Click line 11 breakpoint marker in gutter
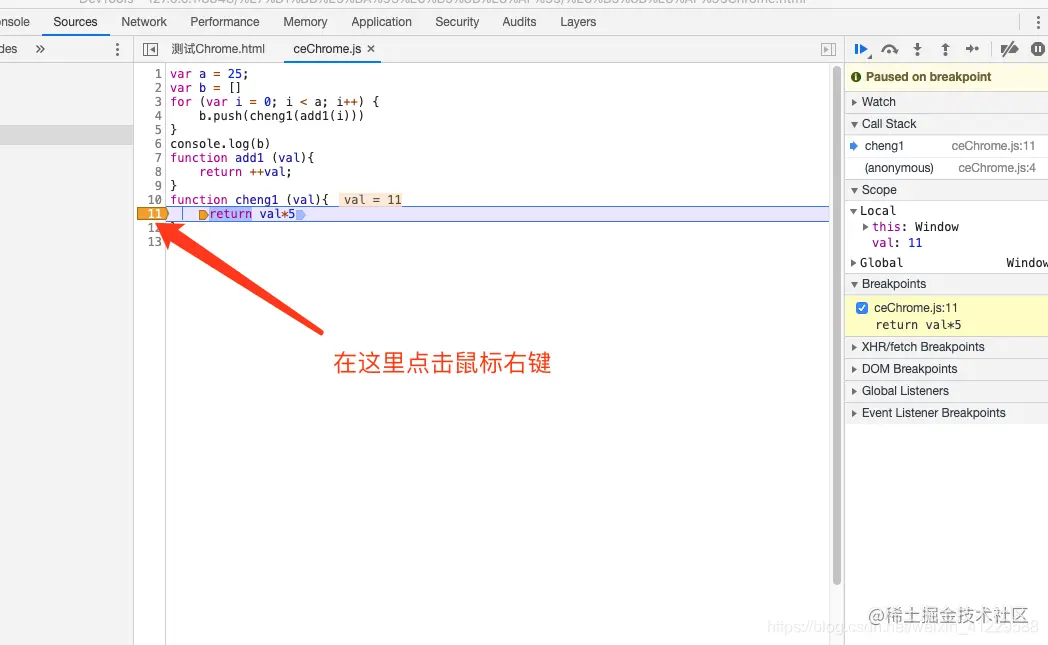The width and height of the screenshot is (1048, 645). [x=153, y=214]
